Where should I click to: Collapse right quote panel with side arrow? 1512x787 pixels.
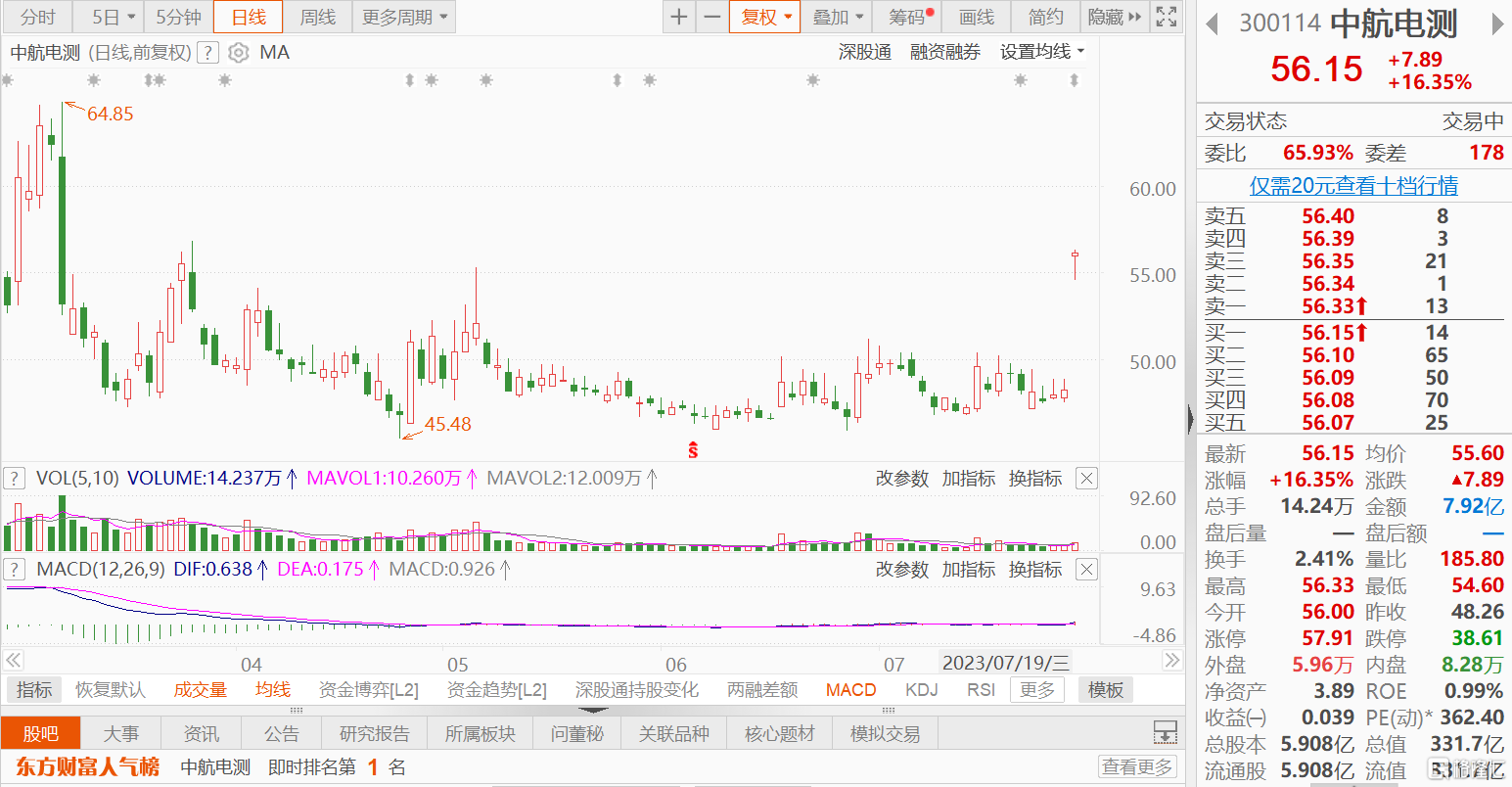pos(1190,420)
